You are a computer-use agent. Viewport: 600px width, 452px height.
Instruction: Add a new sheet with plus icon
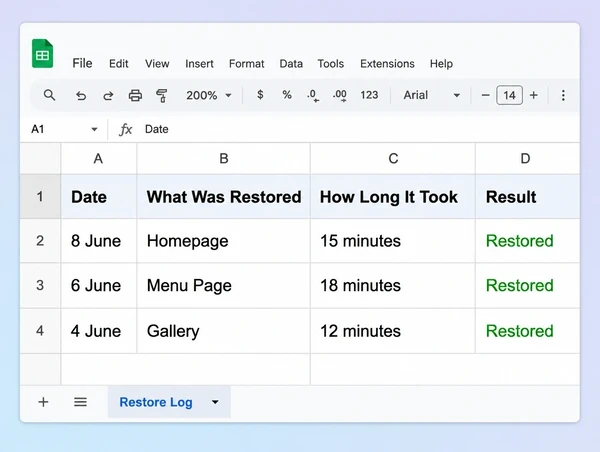click(x=43, y=402)
